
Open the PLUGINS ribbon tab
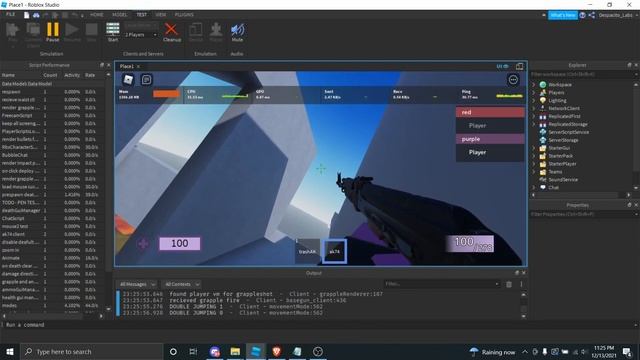(x=184, y=15)
